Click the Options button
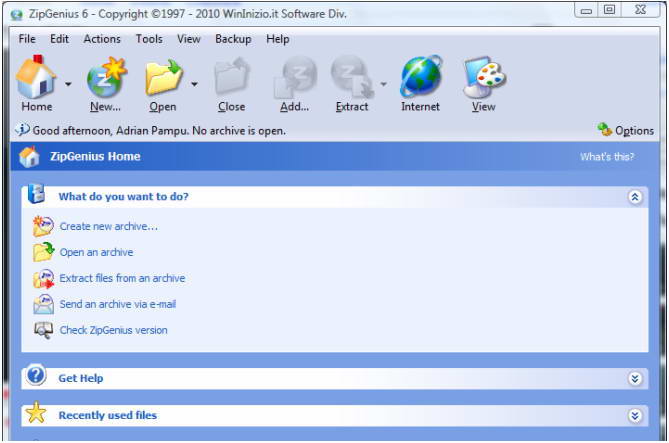 pyautogui.click(x=625, y=130)
